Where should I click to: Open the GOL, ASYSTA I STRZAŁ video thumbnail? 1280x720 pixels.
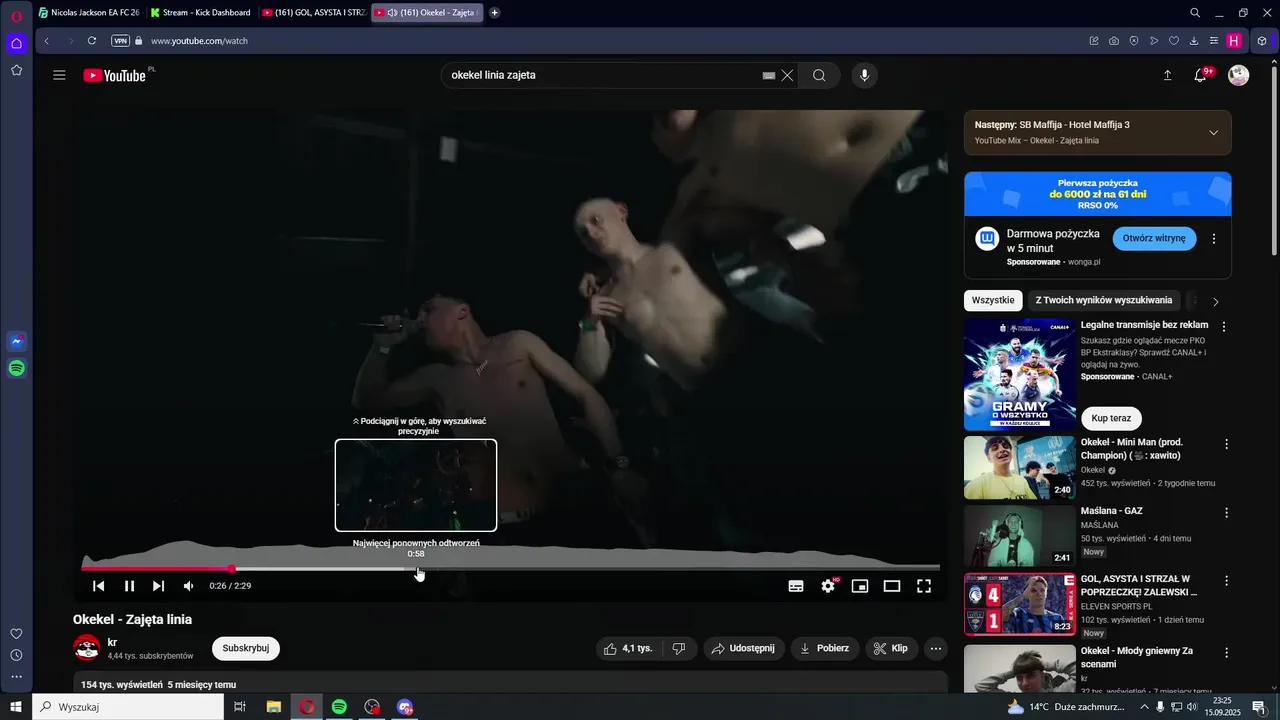(x=1020, y=604)
